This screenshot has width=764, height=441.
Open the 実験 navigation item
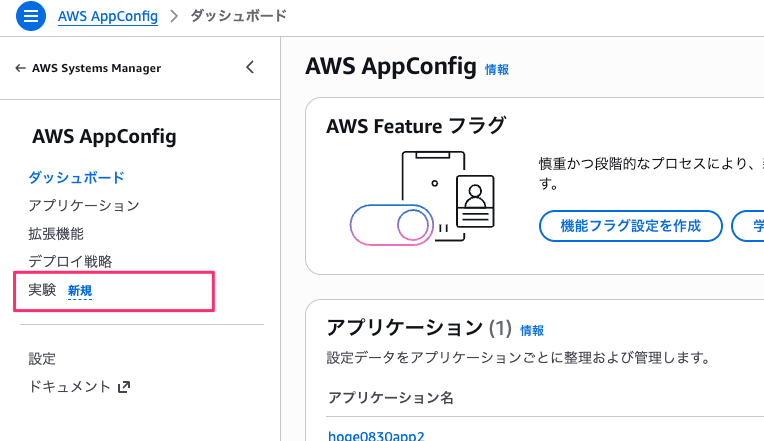pos(42,290)
